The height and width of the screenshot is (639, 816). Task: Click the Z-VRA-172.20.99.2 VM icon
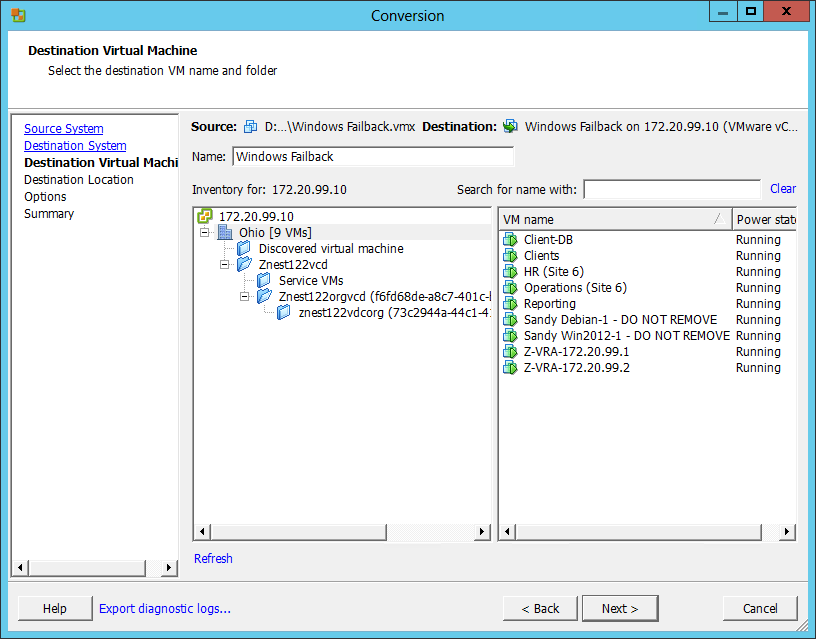510,367
